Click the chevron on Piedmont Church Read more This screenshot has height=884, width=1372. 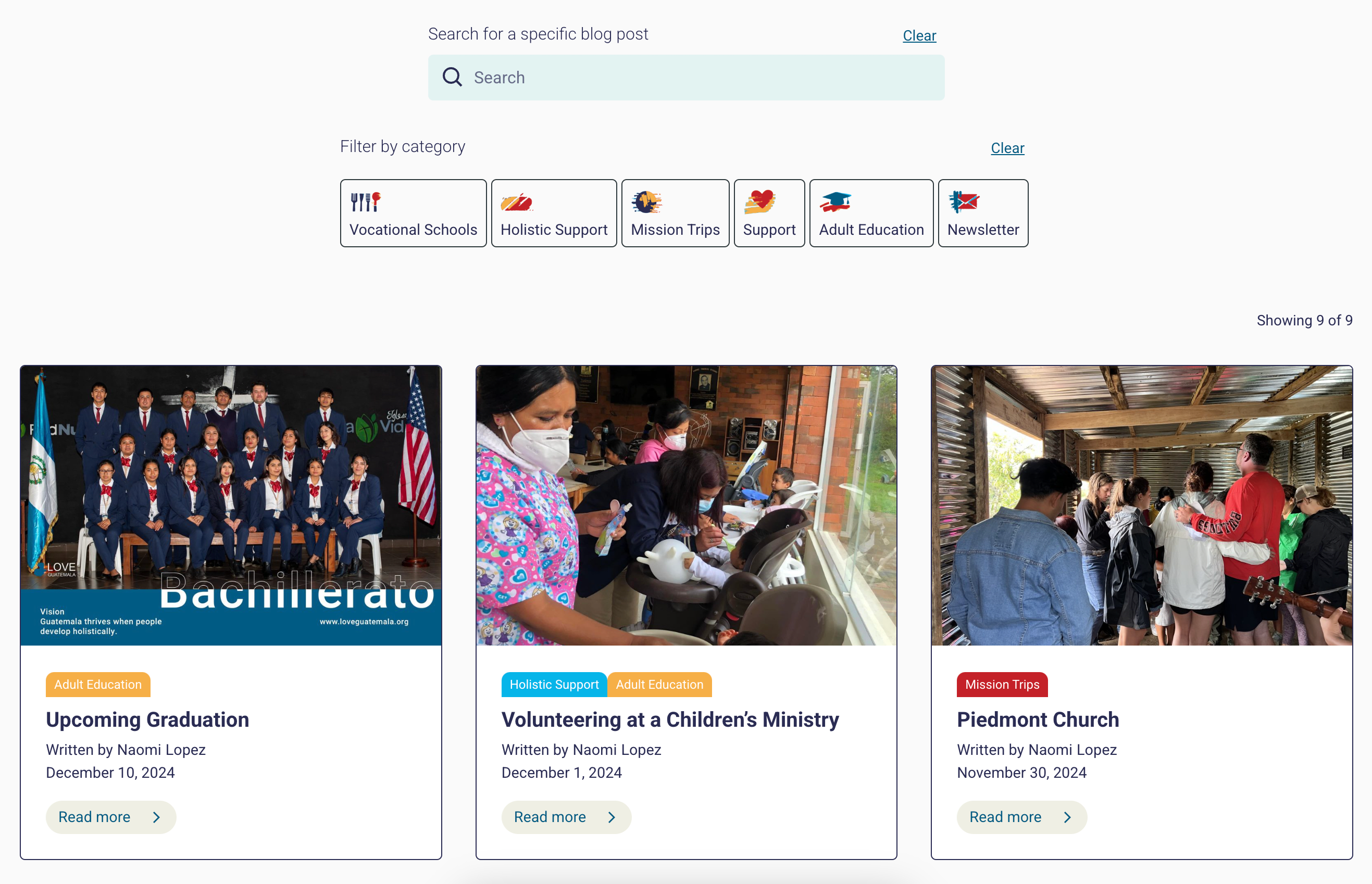1067,817
